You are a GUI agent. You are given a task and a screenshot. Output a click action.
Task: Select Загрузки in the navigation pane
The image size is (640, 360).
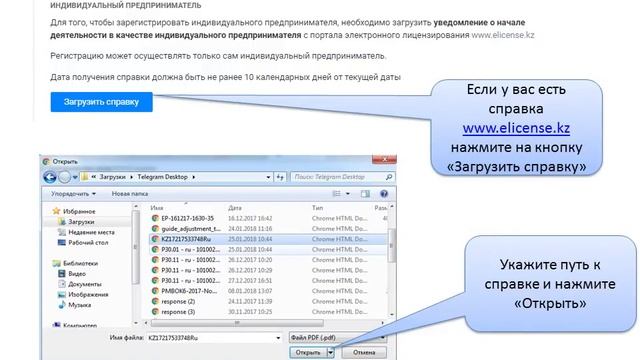(x=76, y=222)
